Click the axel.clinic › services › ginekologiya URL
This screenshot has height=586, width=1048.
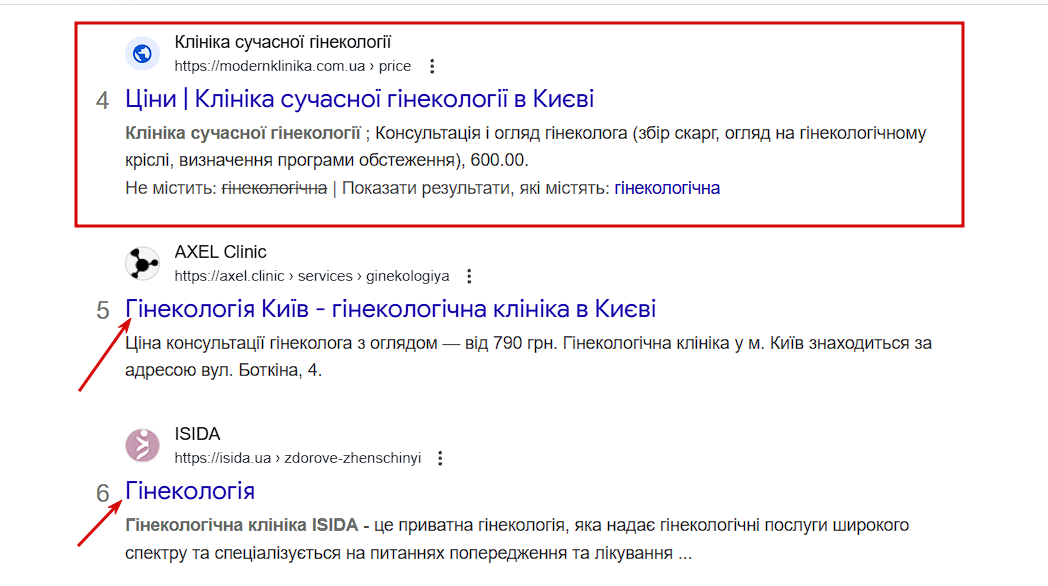tap(312, 276)
